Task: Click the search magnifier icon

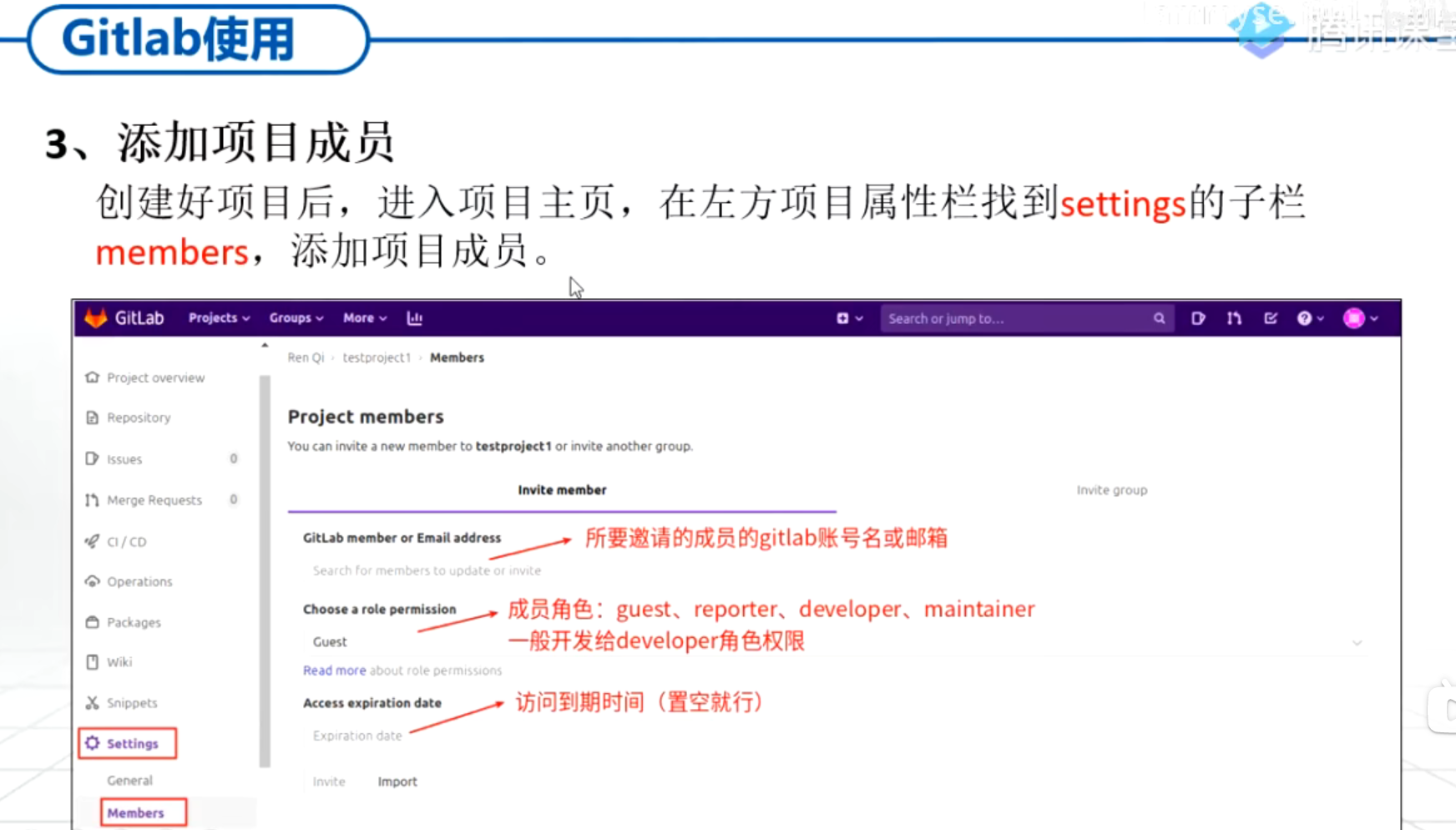Action: (1159, 318)
